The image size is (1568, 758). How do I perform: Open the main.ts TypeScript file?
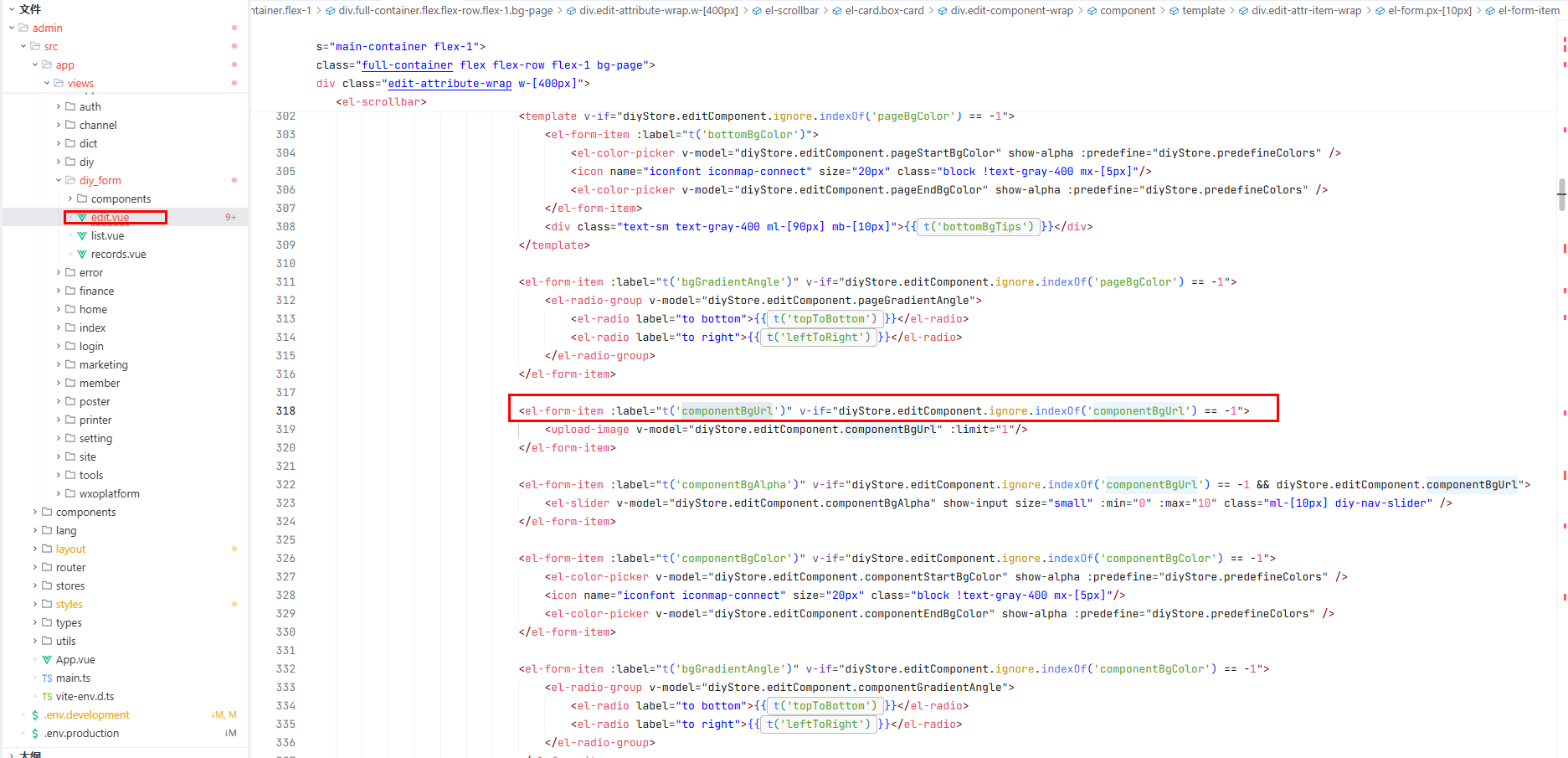click(73, 678)
